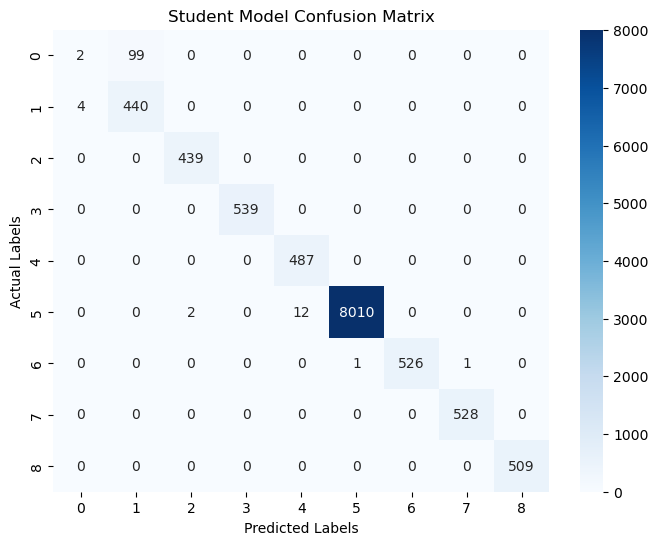Screen dimensions: 658x545
Task: Click the 'Predicted Labels' axis label
Action: pyautogui.click(x=301, y=527)
